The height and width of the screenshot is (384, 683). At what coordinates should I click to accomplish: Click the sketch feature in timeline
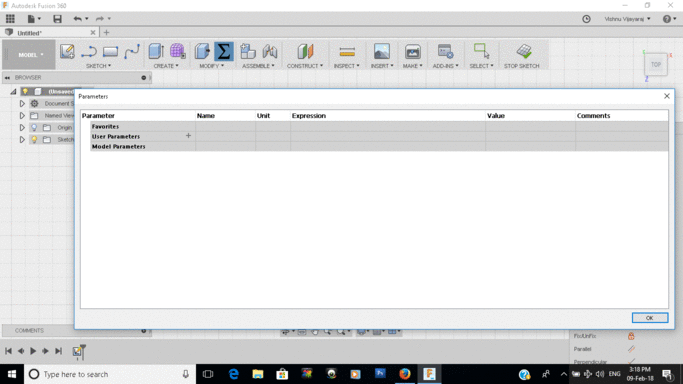point(78,351)
